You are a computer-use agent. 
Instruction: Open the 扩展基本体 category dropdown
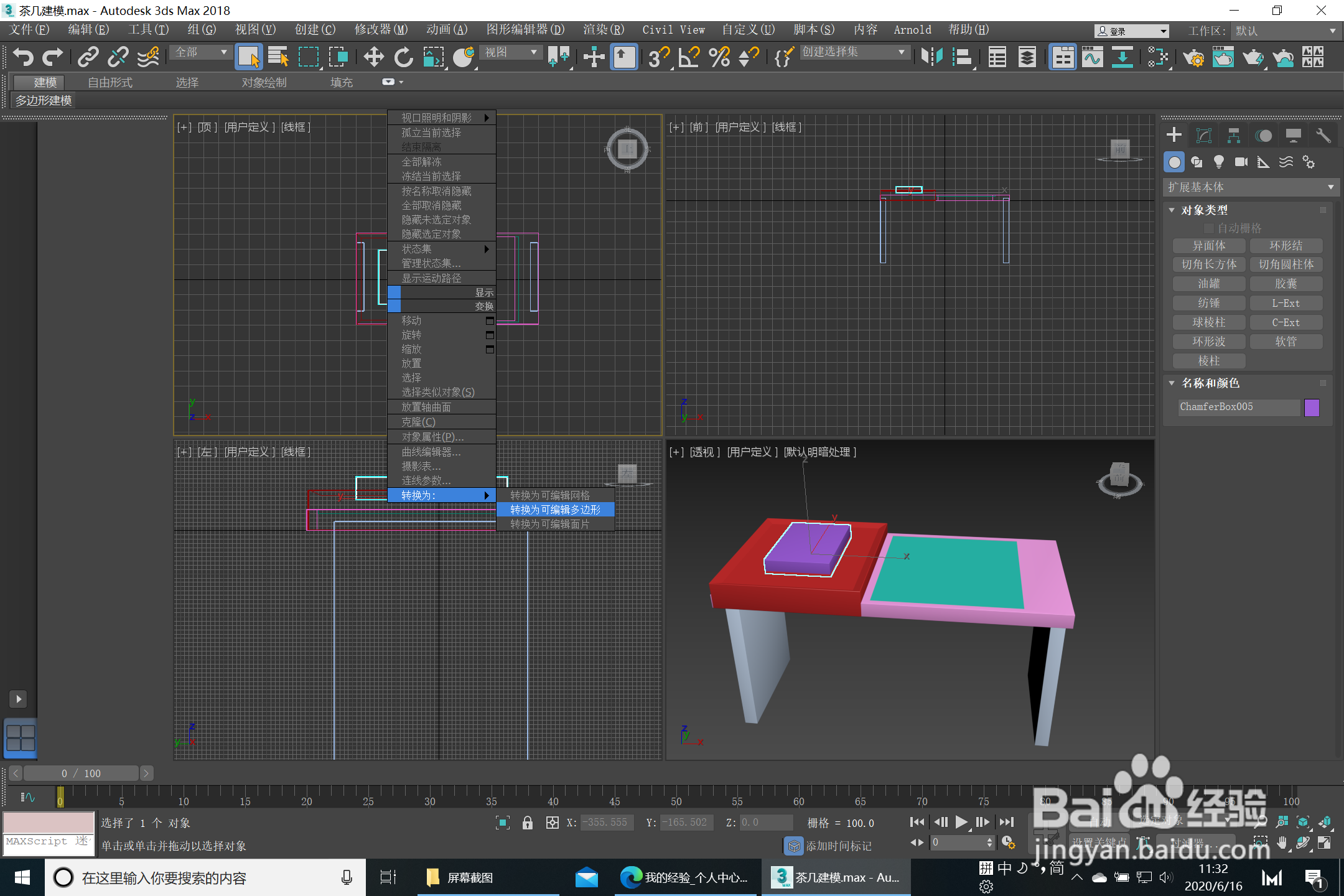[x=1251, y=187]
